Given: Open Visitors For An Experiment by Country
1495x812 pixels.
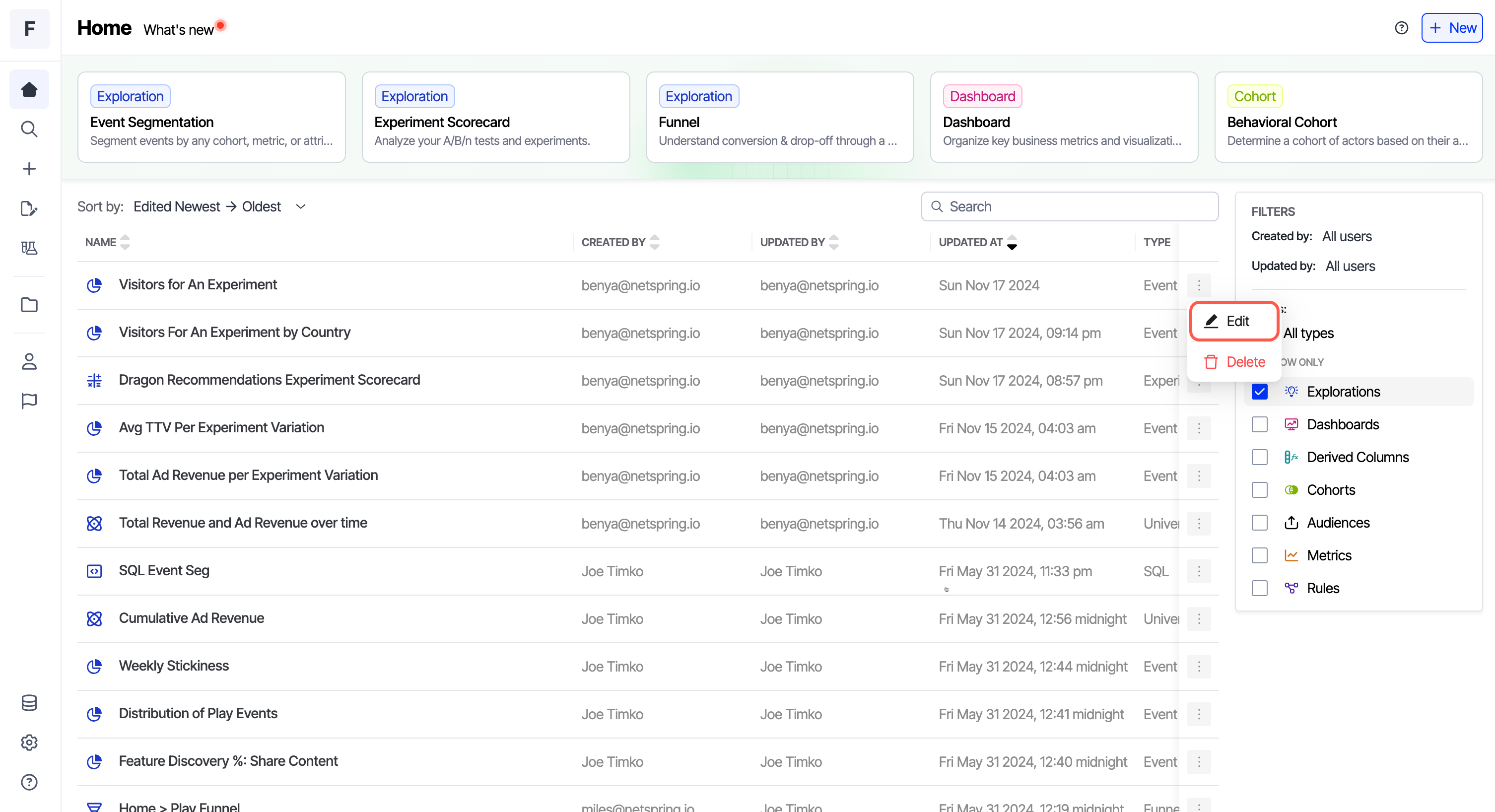Looking at the screenshot, I should coord(234,333).
